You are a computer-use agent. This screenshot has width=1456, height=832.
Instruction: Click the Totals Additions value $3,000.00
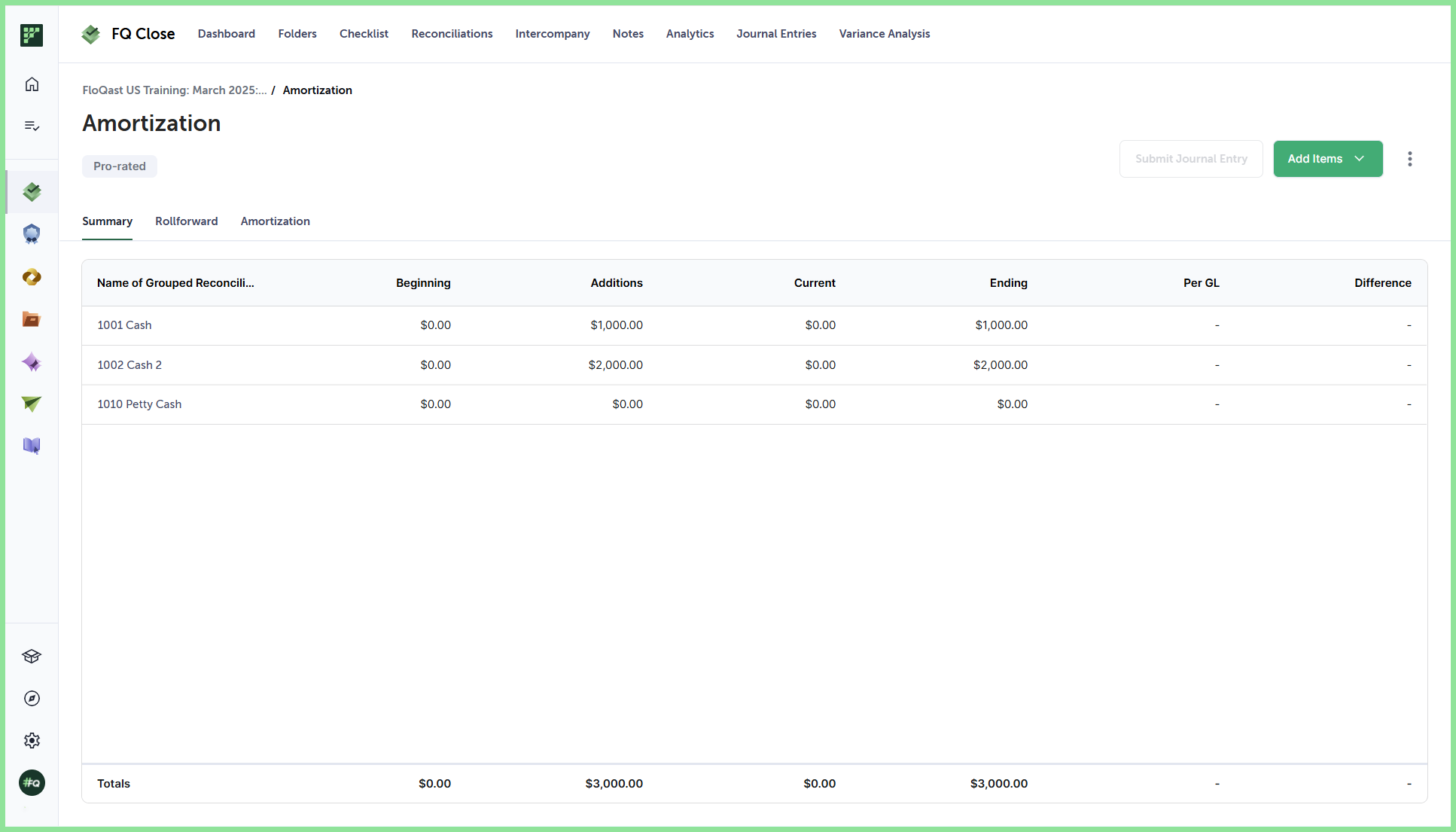[614, 784]
